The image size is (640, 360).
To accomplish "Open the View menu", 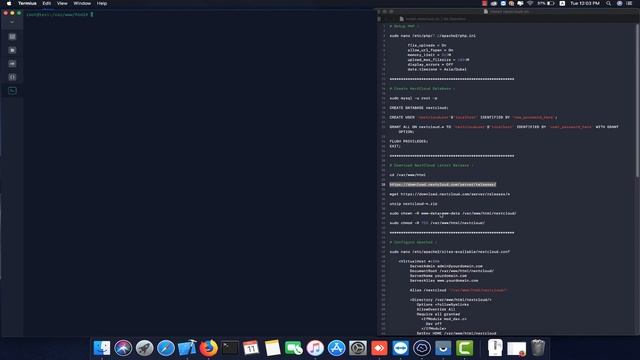I will point(62,3).
